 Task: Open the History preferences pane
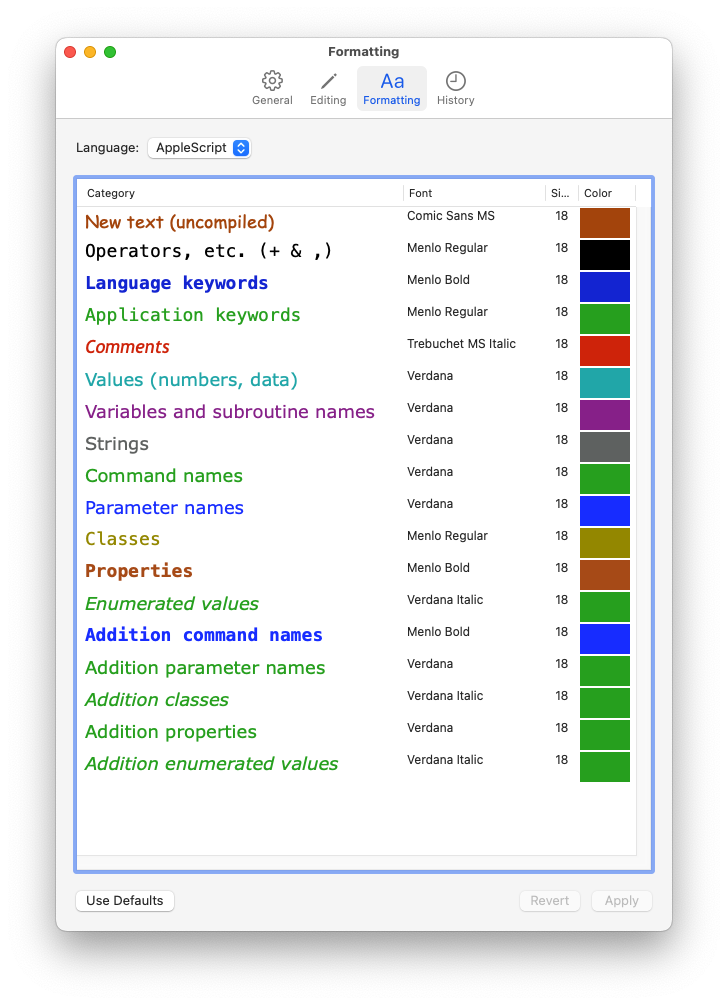[x=455, y=88]
